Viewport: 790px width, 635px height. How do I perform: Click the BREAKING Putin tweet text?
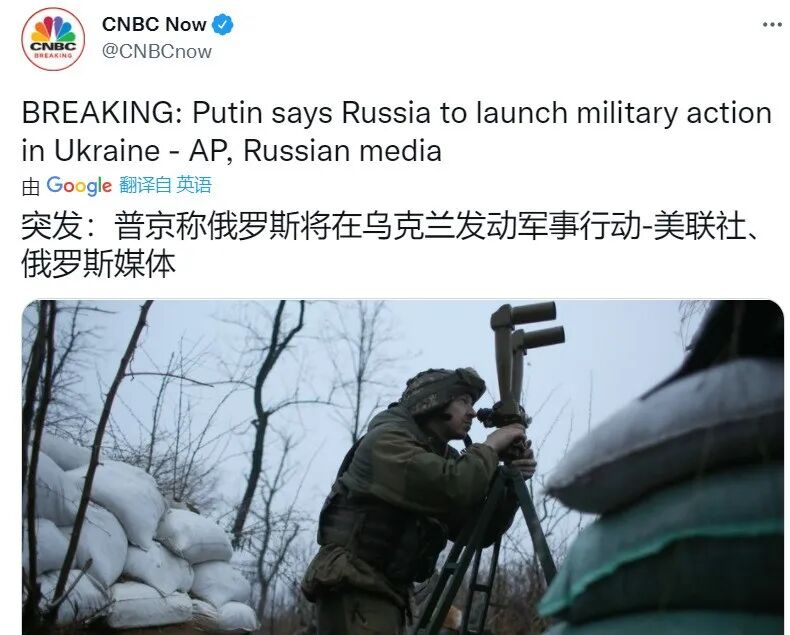coord(397,132)
